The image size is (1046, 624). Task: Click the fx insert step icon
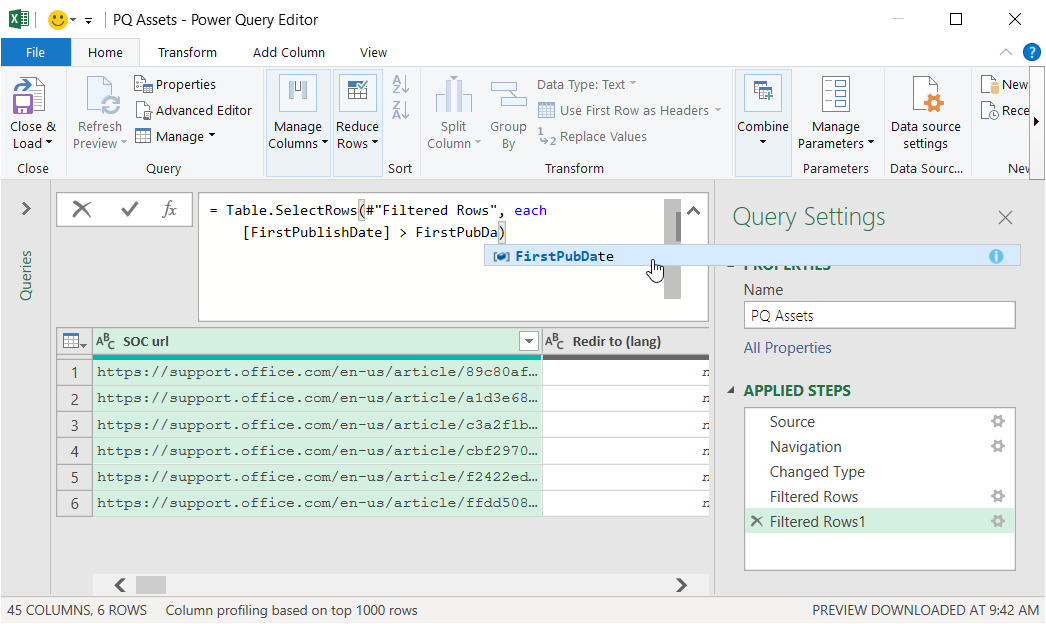tap(169, 210)
